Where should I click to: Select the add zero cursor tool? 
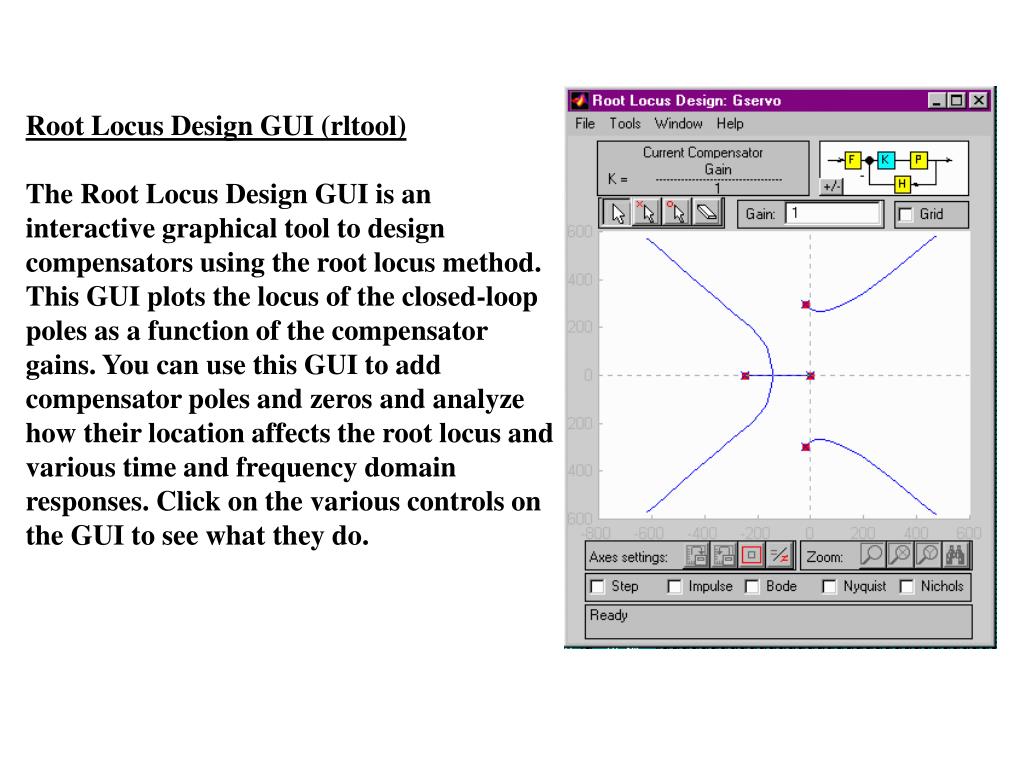(x=676, y=213)
